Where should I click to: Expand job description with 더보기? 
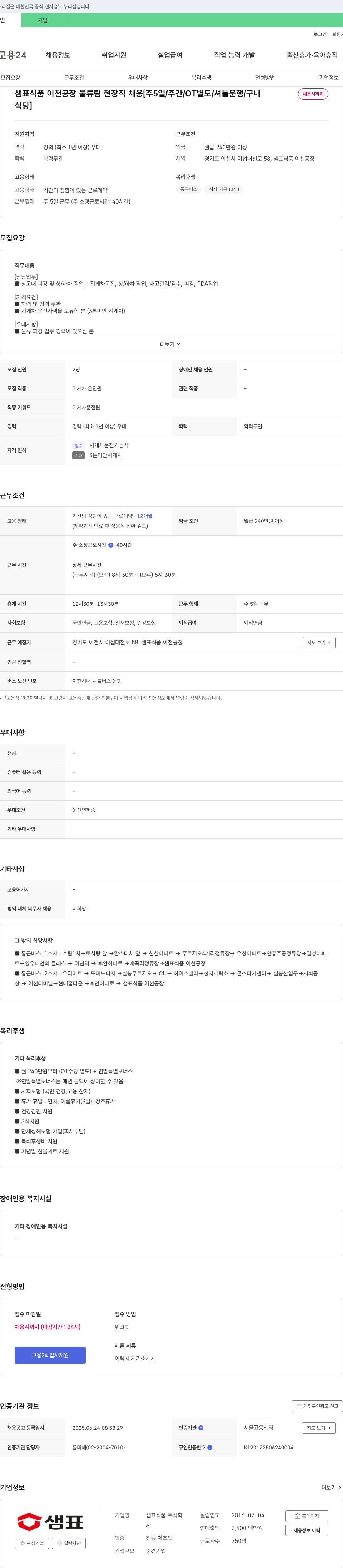pyautogui.click(x=170, y=345)
